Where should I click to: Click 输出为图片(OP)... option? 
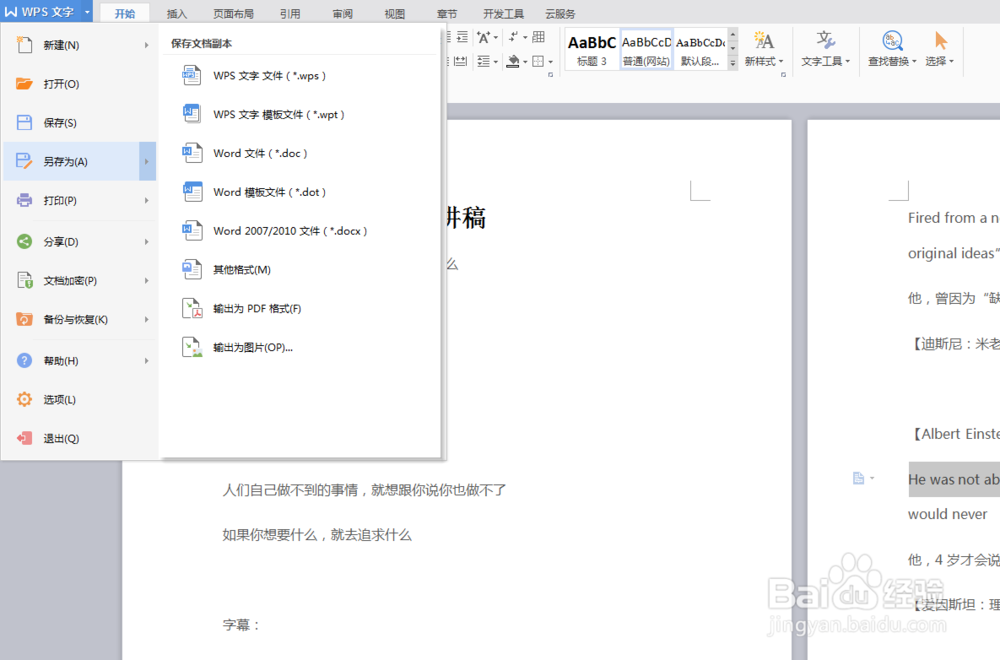click(300, 348)
